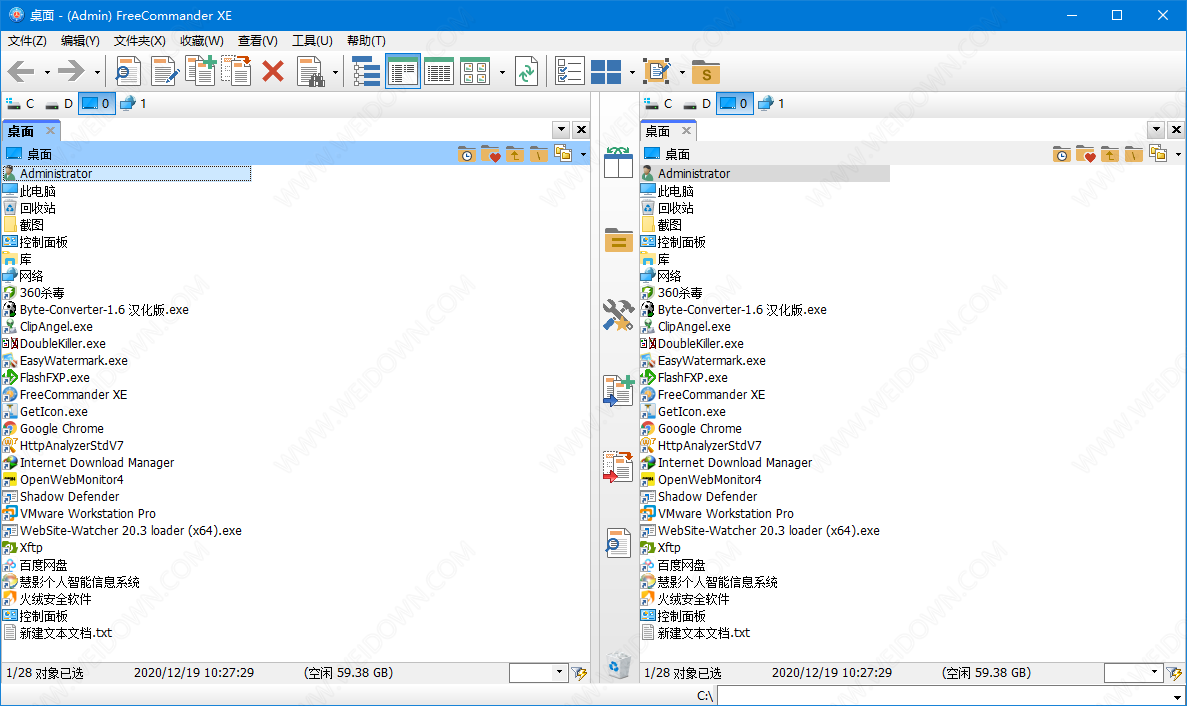Toggle the folder tree view icon
1187x706 pixels.
click(366, 72)
